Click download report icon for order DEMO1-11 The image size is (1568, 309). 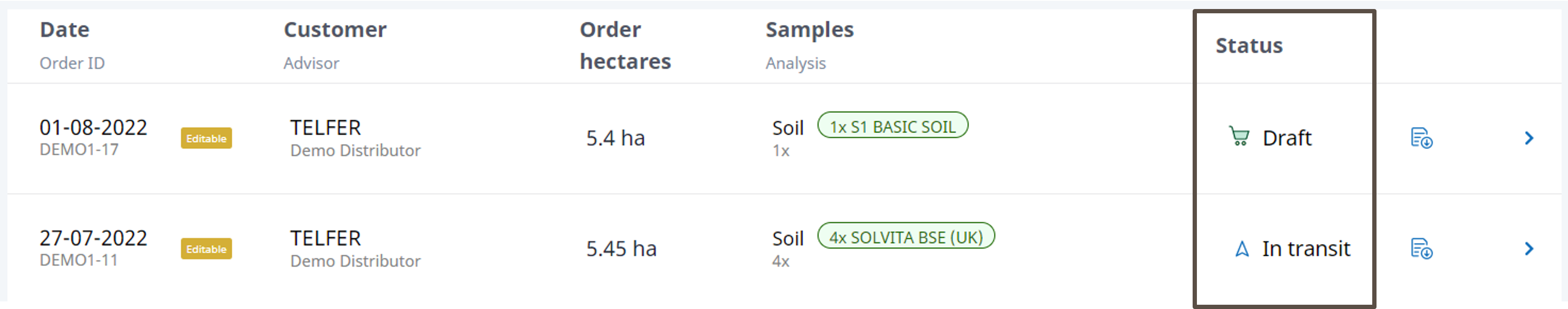coord(1421,249)
